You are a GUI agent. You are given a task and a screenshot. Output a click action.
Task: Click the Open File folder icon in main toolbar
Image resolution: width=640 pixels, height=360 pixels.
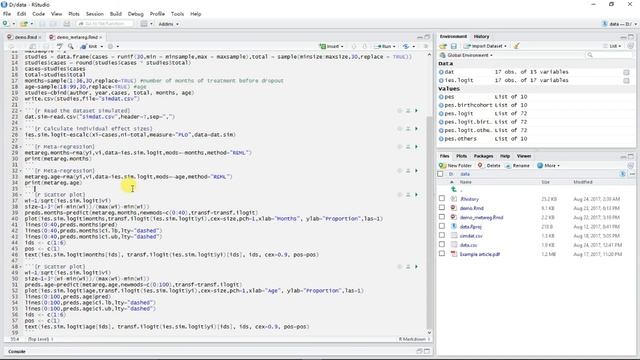tap(24, 24)
